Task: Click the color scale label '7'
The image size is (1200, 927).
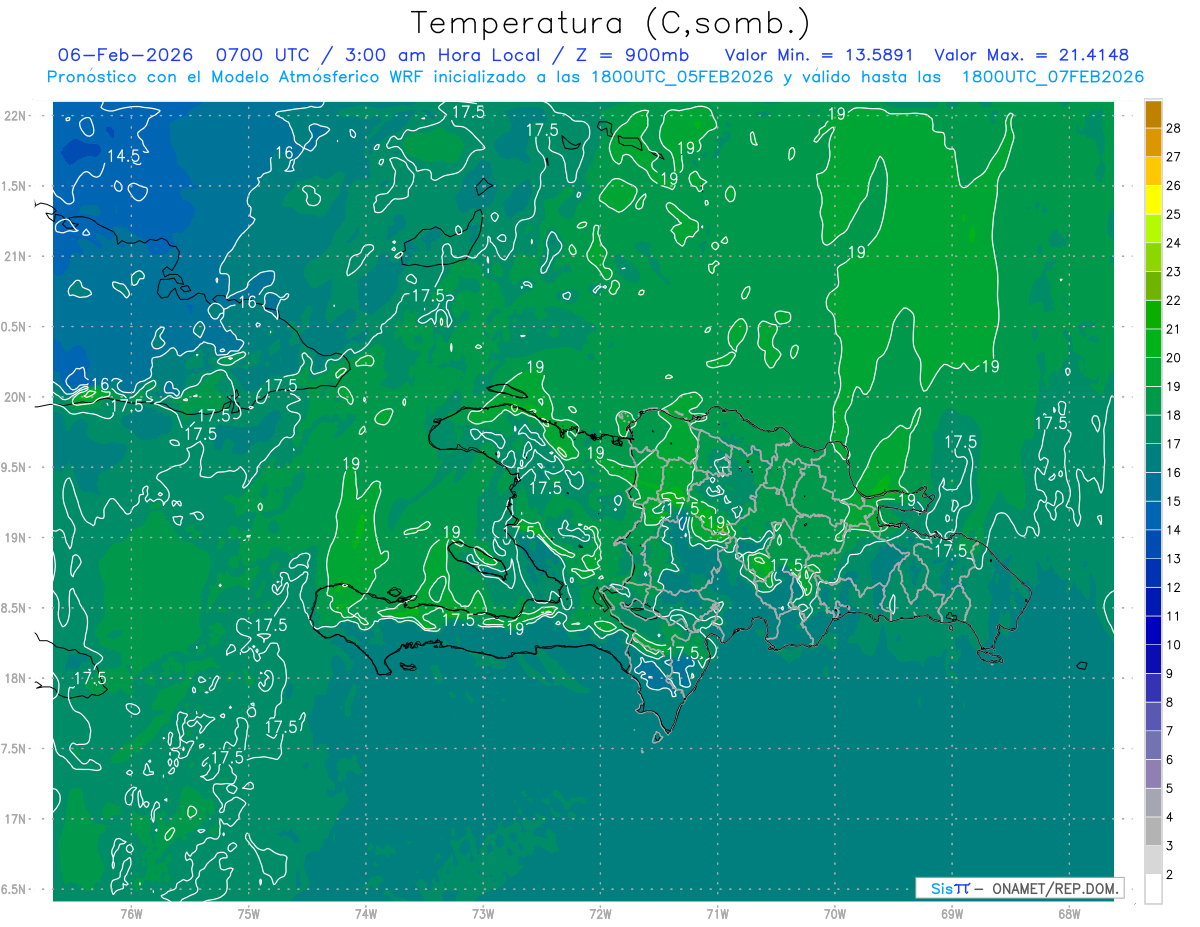Action: point(1170,731)
